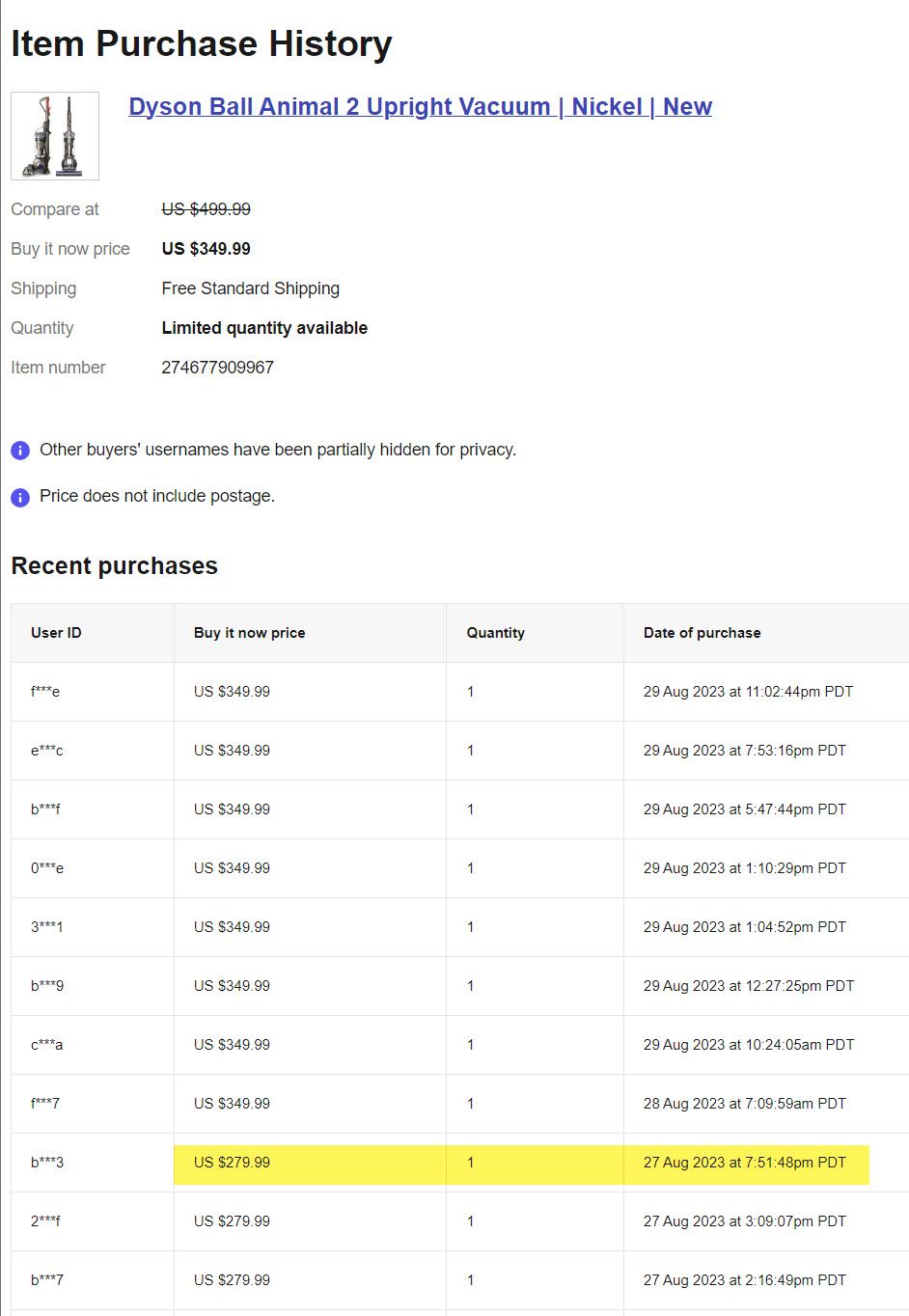Click the postage notice info icon
The image size is (909, 1316).
point(18,497)
